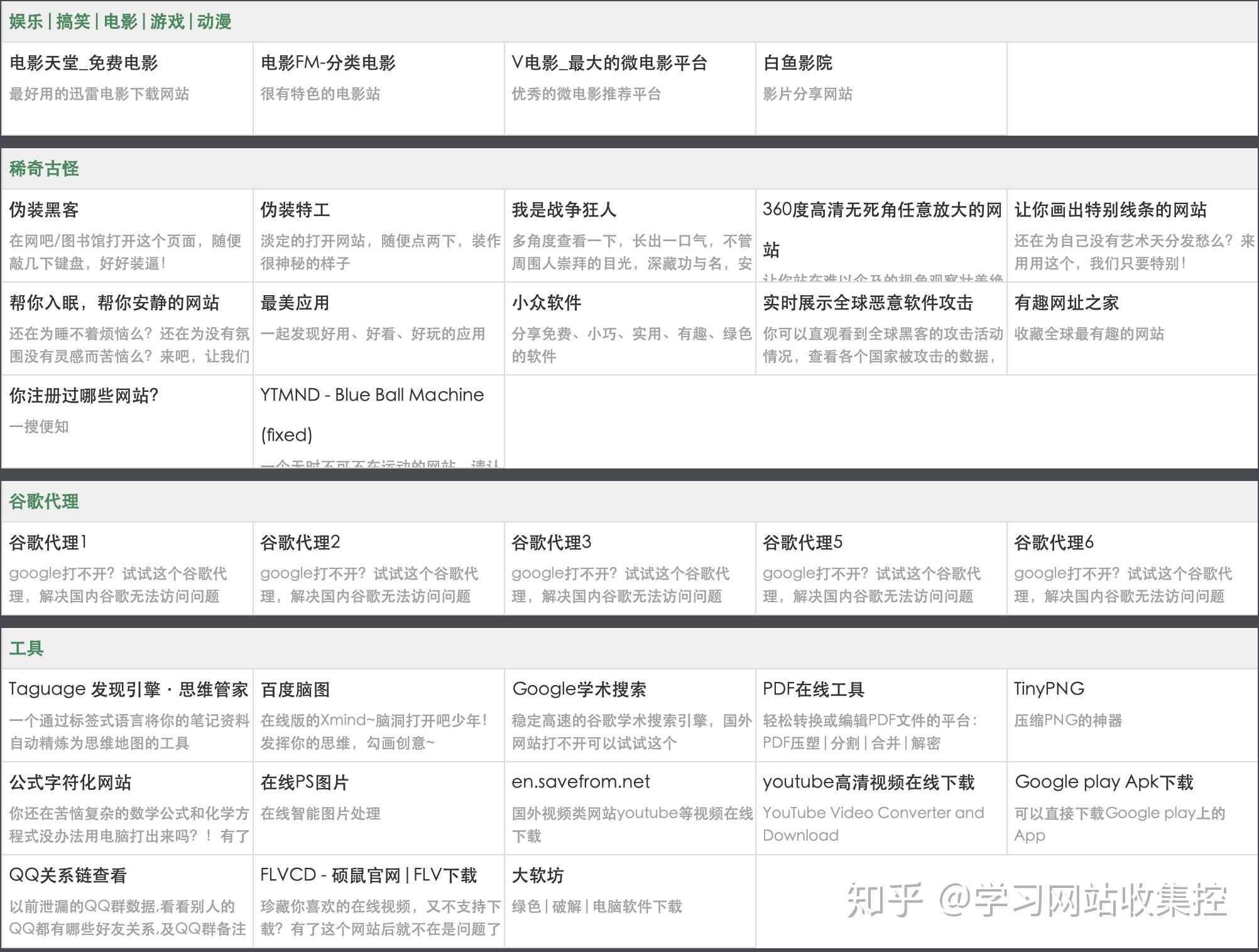
Task: Visit 帮你入眠，帮你安静的网站
Action: point(114,303)
